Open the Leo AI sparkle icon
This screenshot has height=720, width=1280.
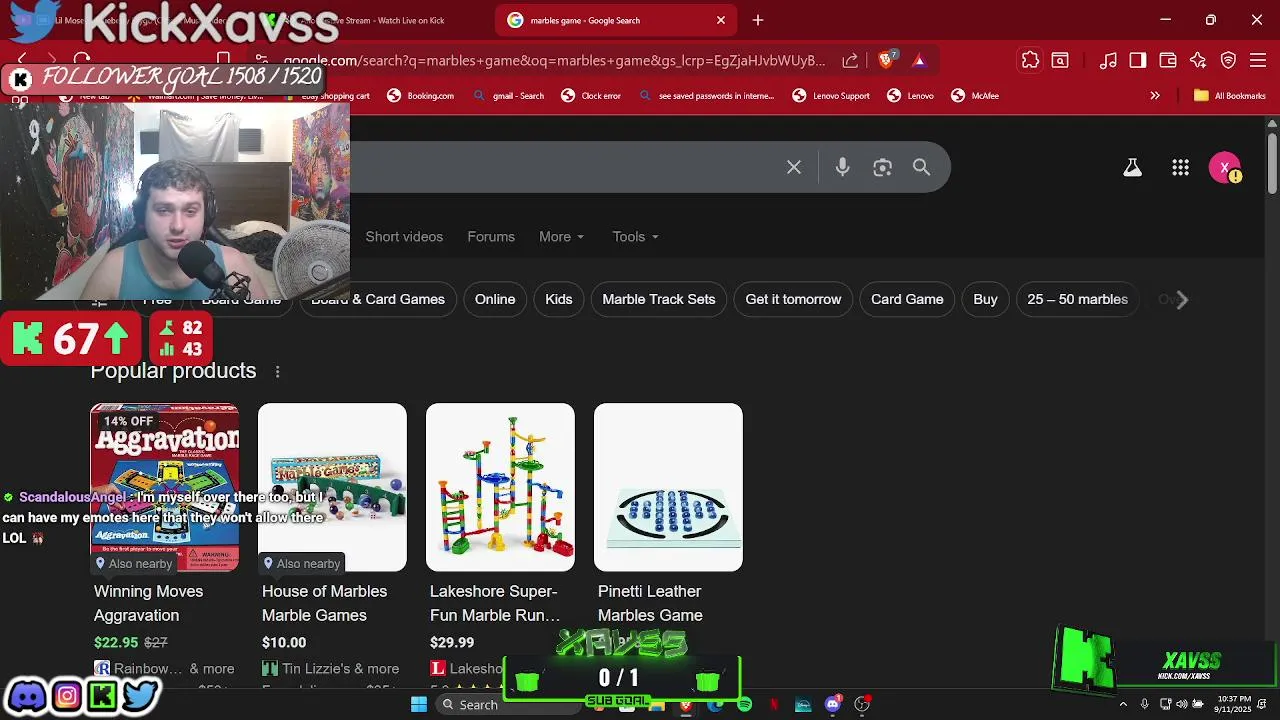click(1198, 60)
